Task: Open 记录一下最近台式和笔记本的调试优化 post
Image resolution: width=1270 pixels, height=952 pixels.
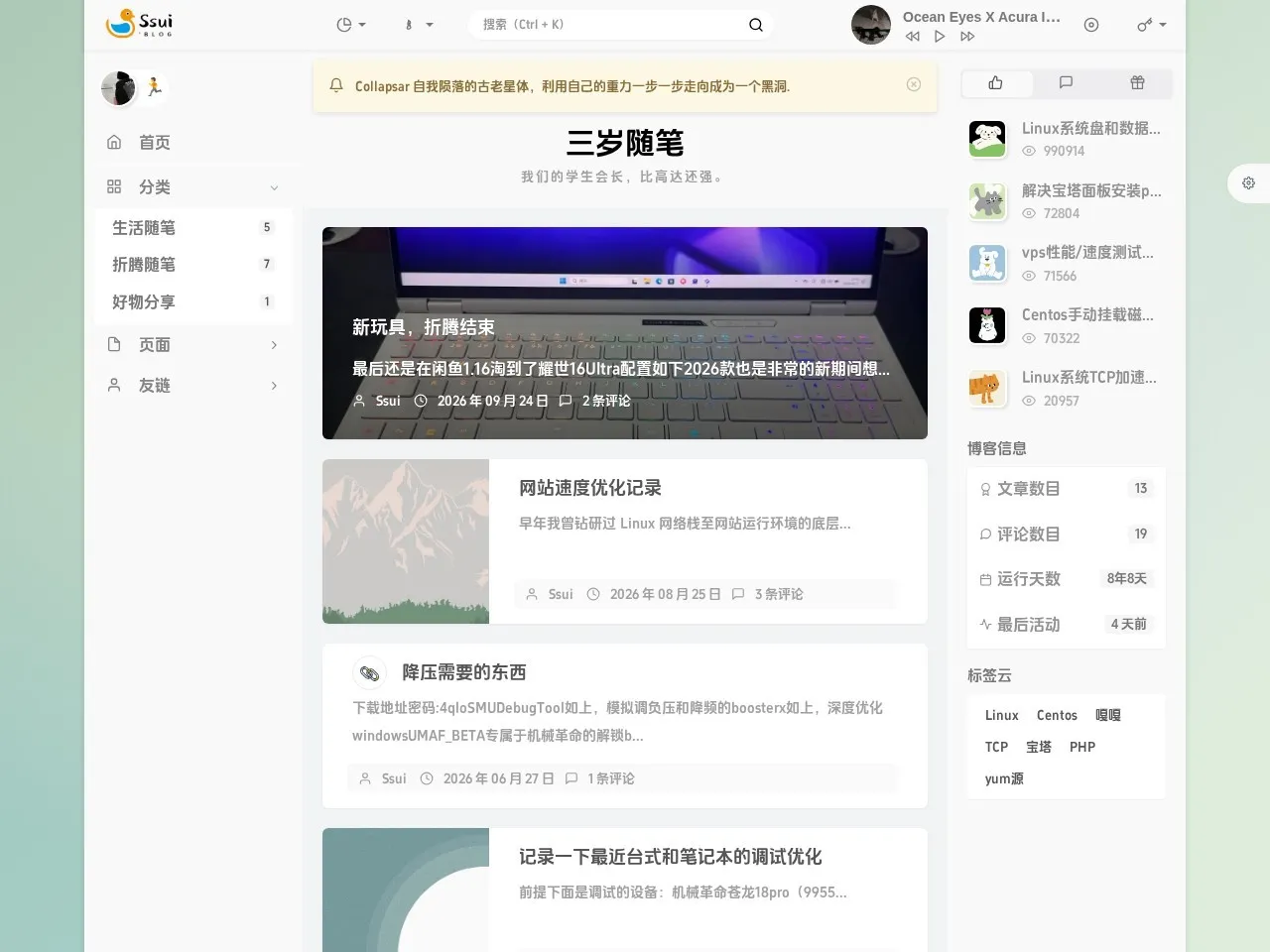Action: pyautogui.click(x=671, y=857)
